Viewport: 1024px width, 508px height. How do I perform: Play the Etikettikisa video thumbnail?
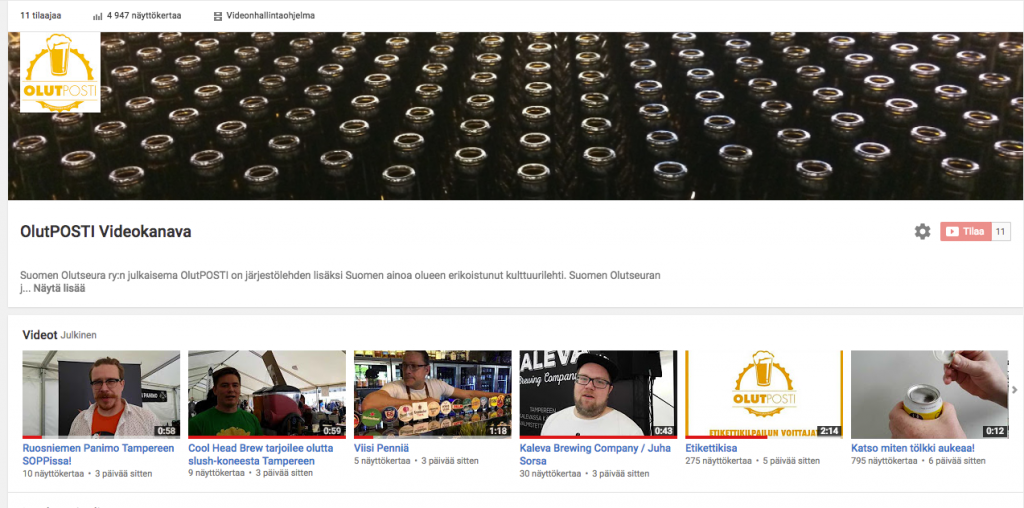(x=764, y=394)
